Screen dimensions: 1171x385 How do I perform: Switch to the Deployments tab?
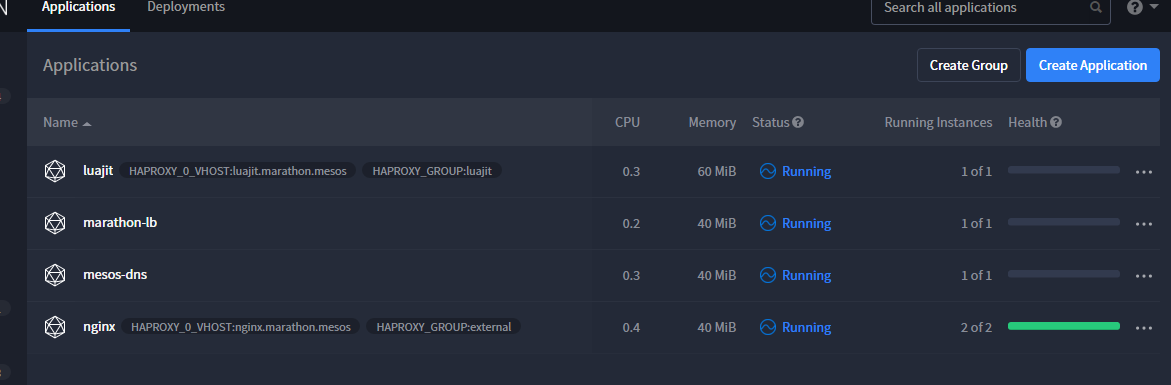(186, 7)
